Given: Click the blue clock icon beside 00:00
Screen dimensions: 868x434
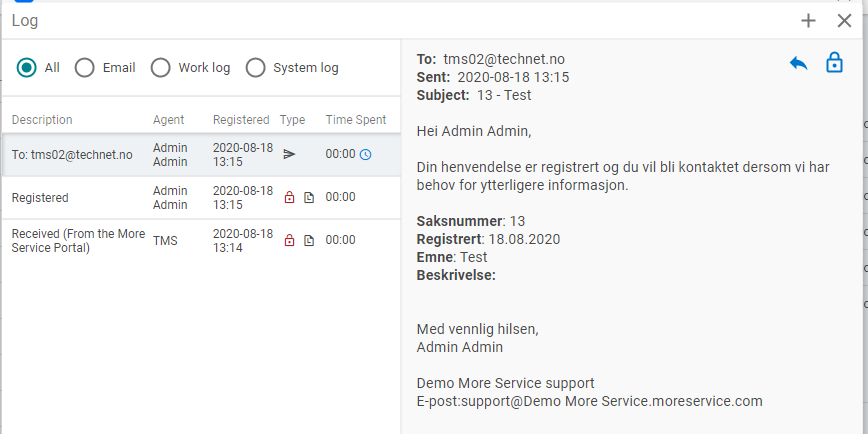Looking at the screenshot, I should 365,155.
